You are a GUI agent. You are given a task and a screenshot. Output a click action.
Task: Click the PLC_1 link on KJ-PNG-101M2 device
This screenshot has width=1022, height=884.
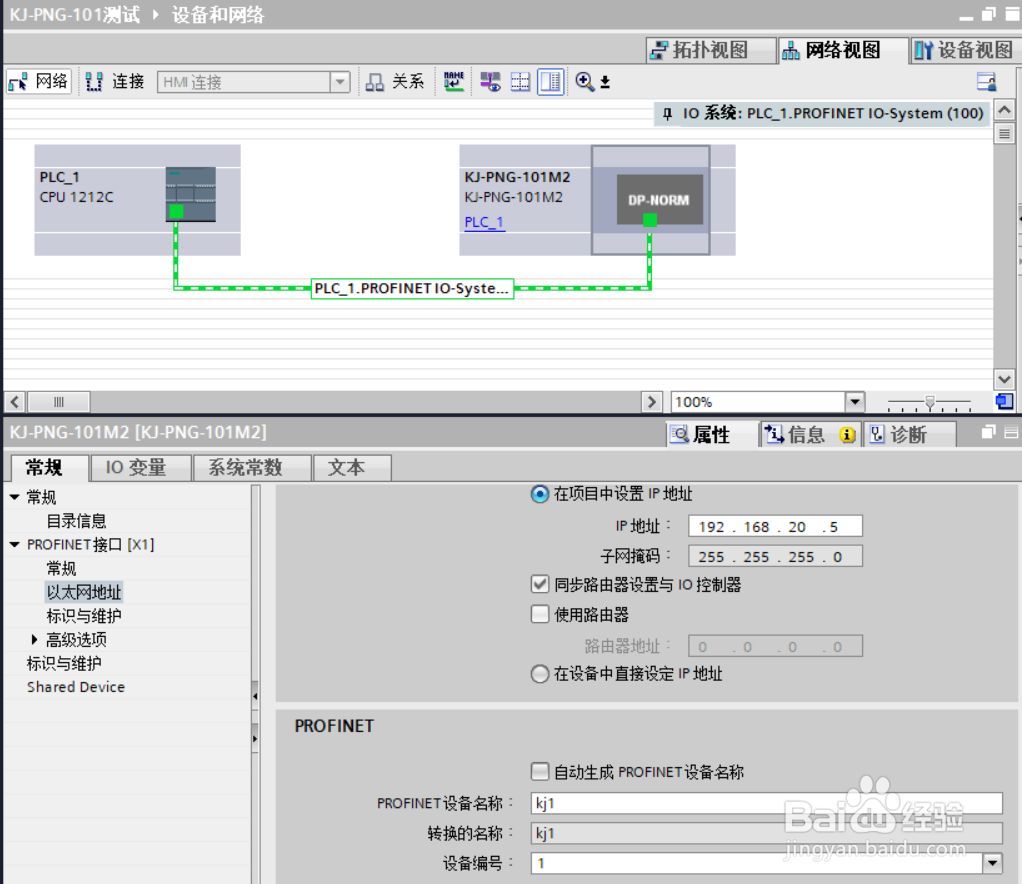click(484, 222)
